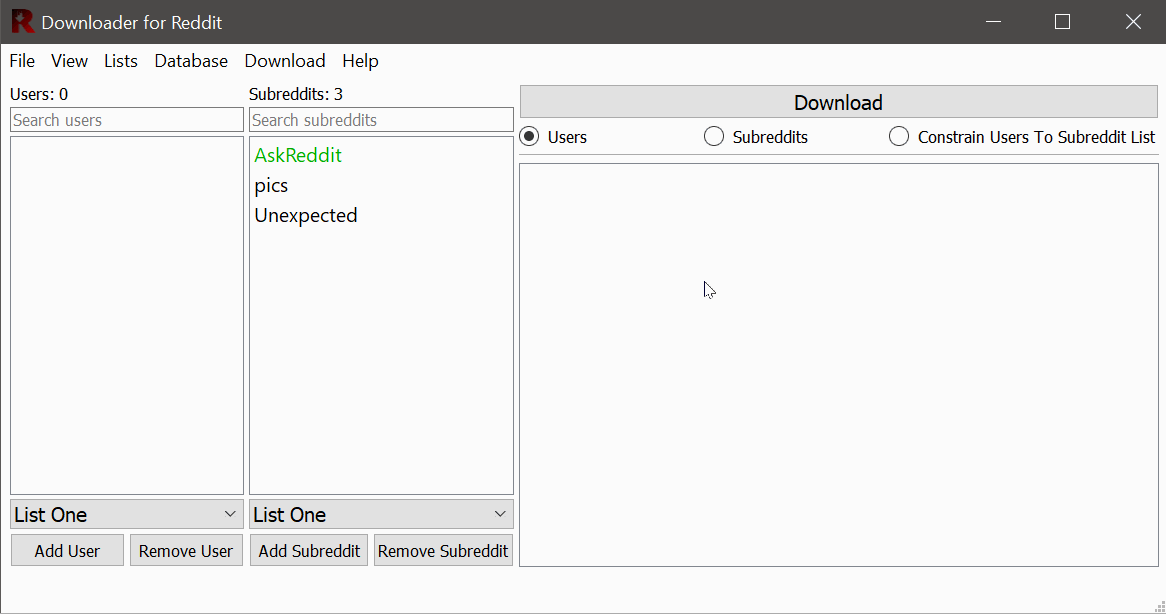Open the Database menu
The height and width of the screenshot is (614, 1166).
coord(191,61)
